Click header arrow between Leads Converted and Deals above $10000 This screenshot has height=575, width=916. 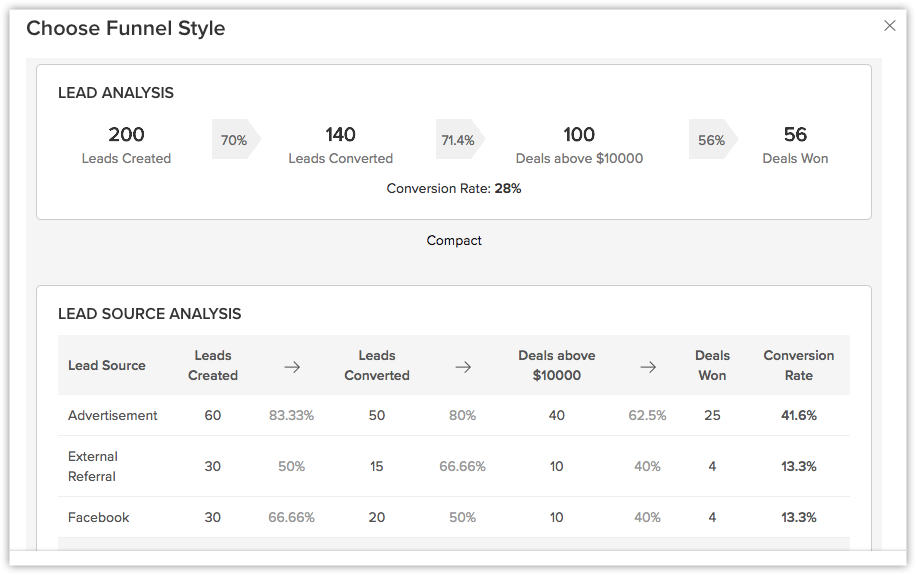(463, 367)
